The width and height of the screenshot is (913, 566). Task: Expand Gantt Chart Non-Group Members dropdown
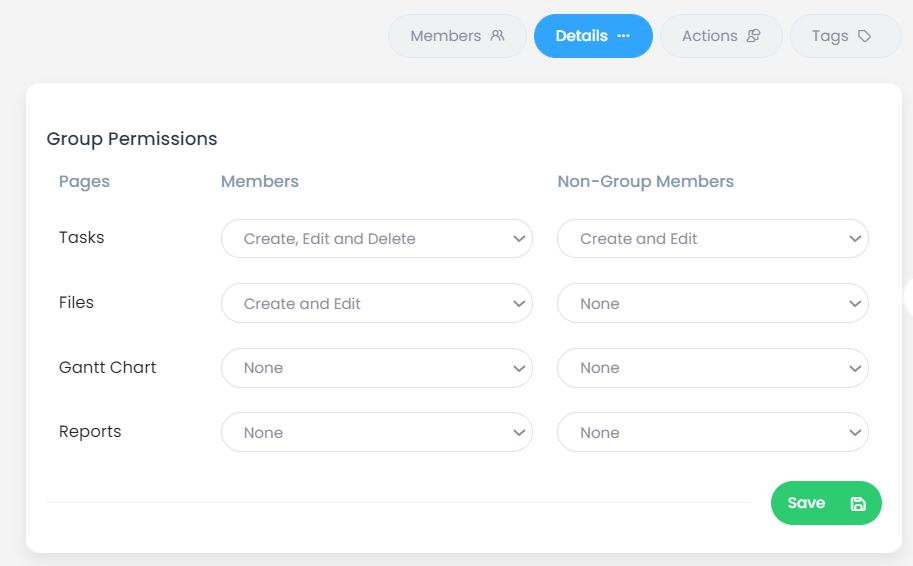713,368
